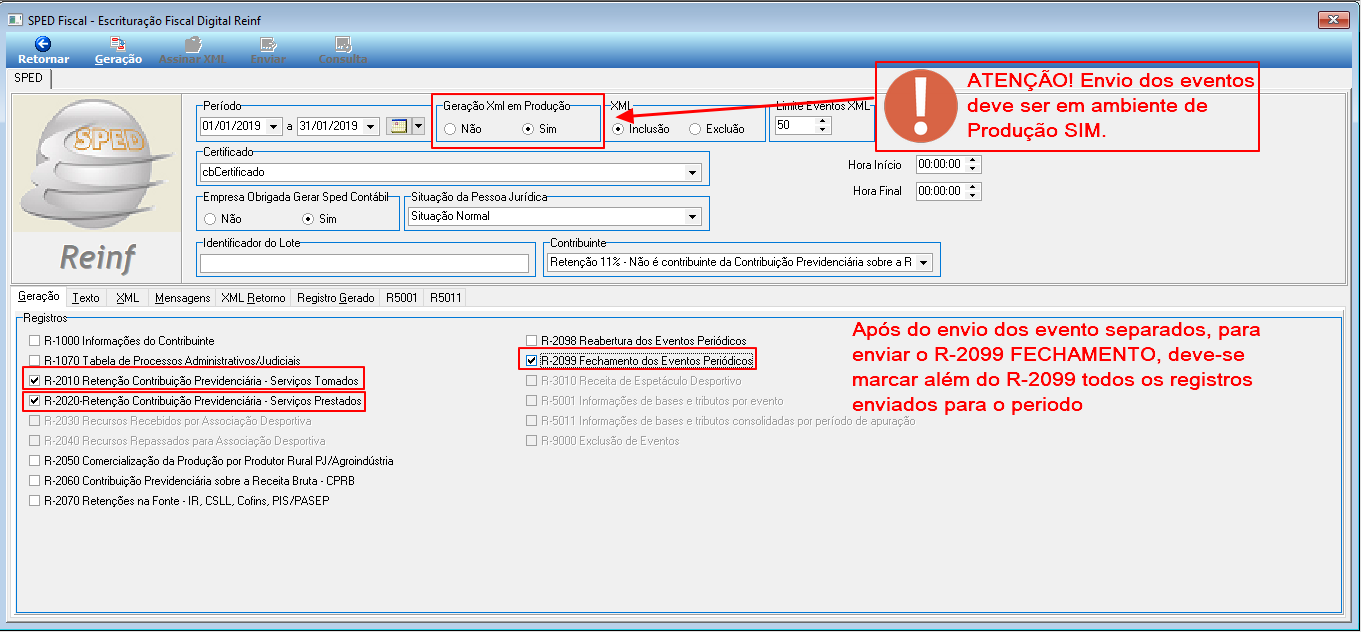Check R-2070 Retenções na Fonte
Viewport: 1361px width, 632px height.
pyautogui.click(x=35, y=501)
